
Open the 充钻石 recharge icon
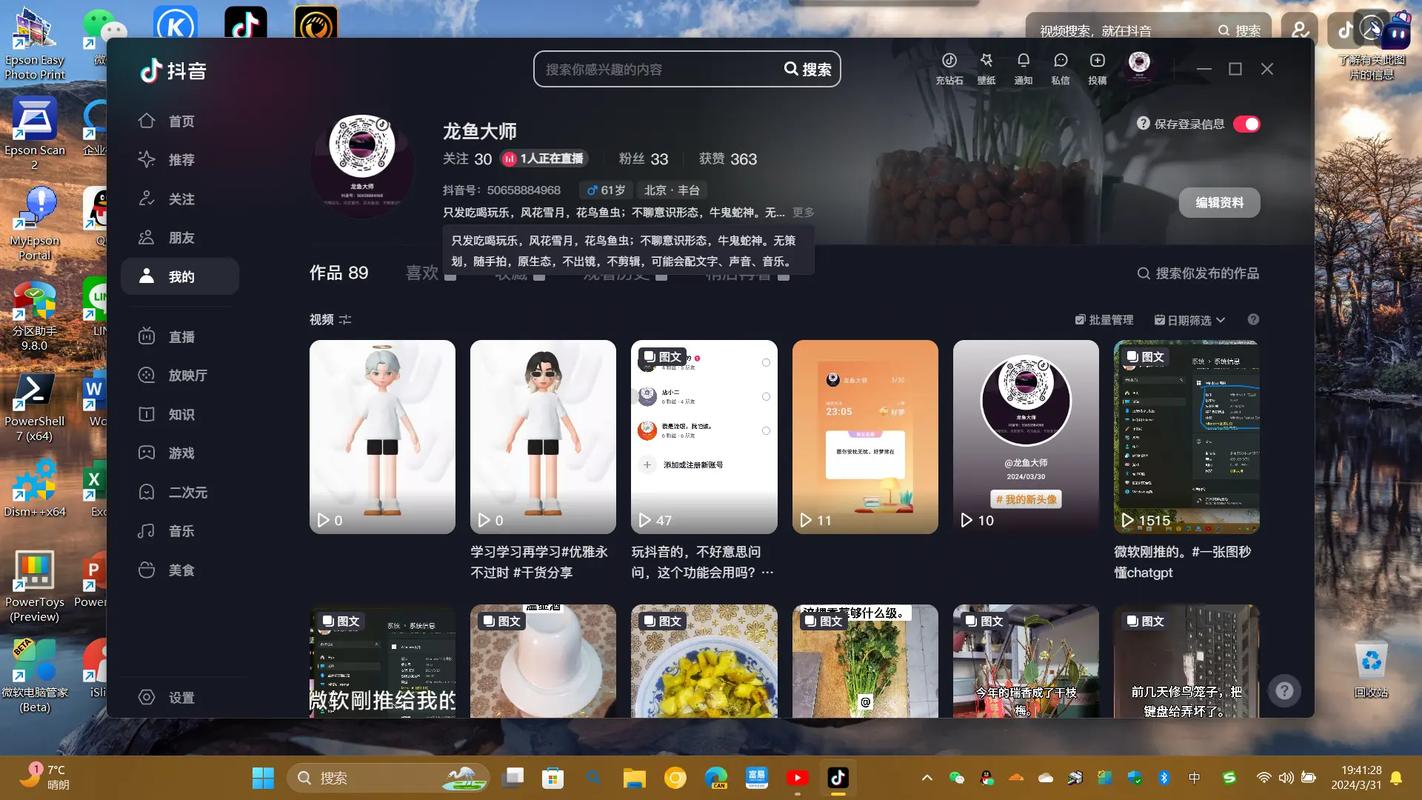(948, 61)
